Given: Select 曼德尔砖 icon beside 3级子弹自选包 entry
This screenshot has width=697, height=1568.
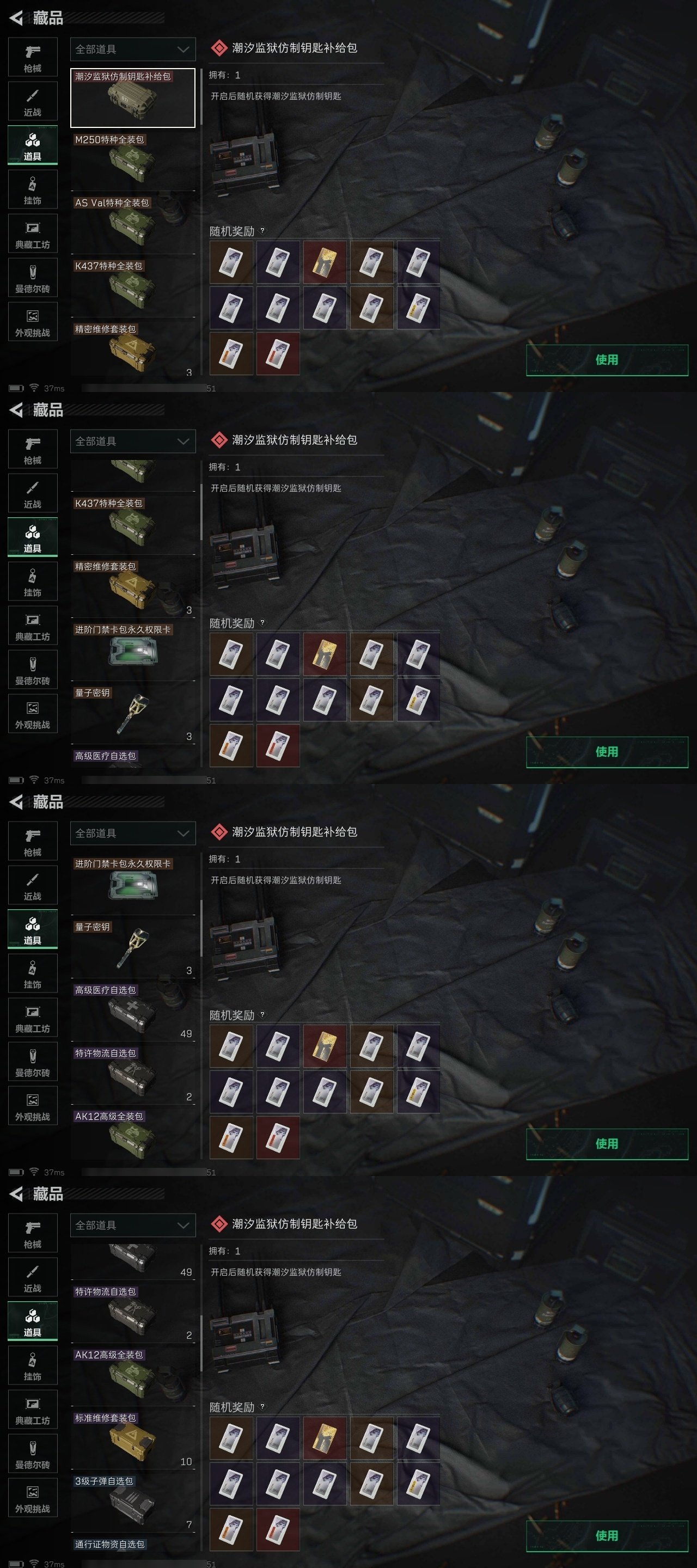Looking at the screenshot, I should point(33,1454).
